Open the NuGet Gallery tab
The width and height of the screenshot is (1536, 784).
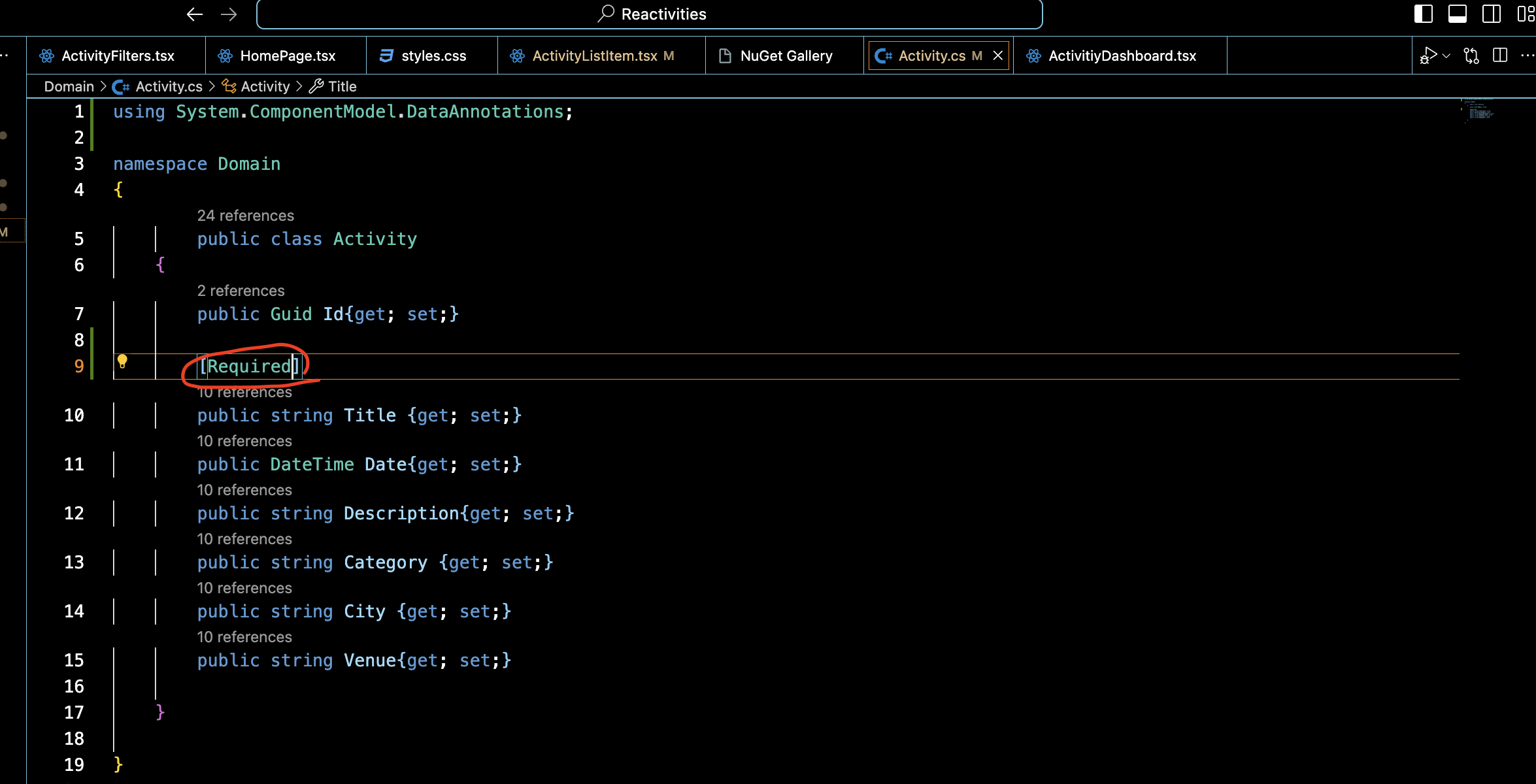(786, 56)
